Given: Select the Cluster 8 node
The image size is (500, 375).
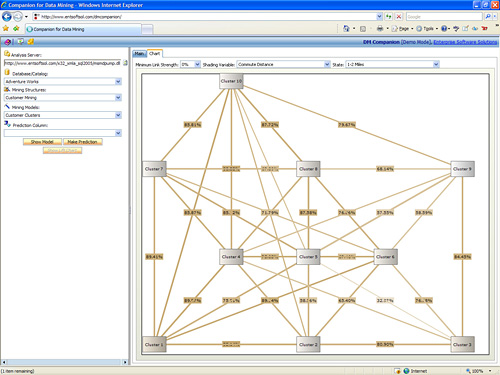Looking at the screenshot, I should tap(308, 169).
